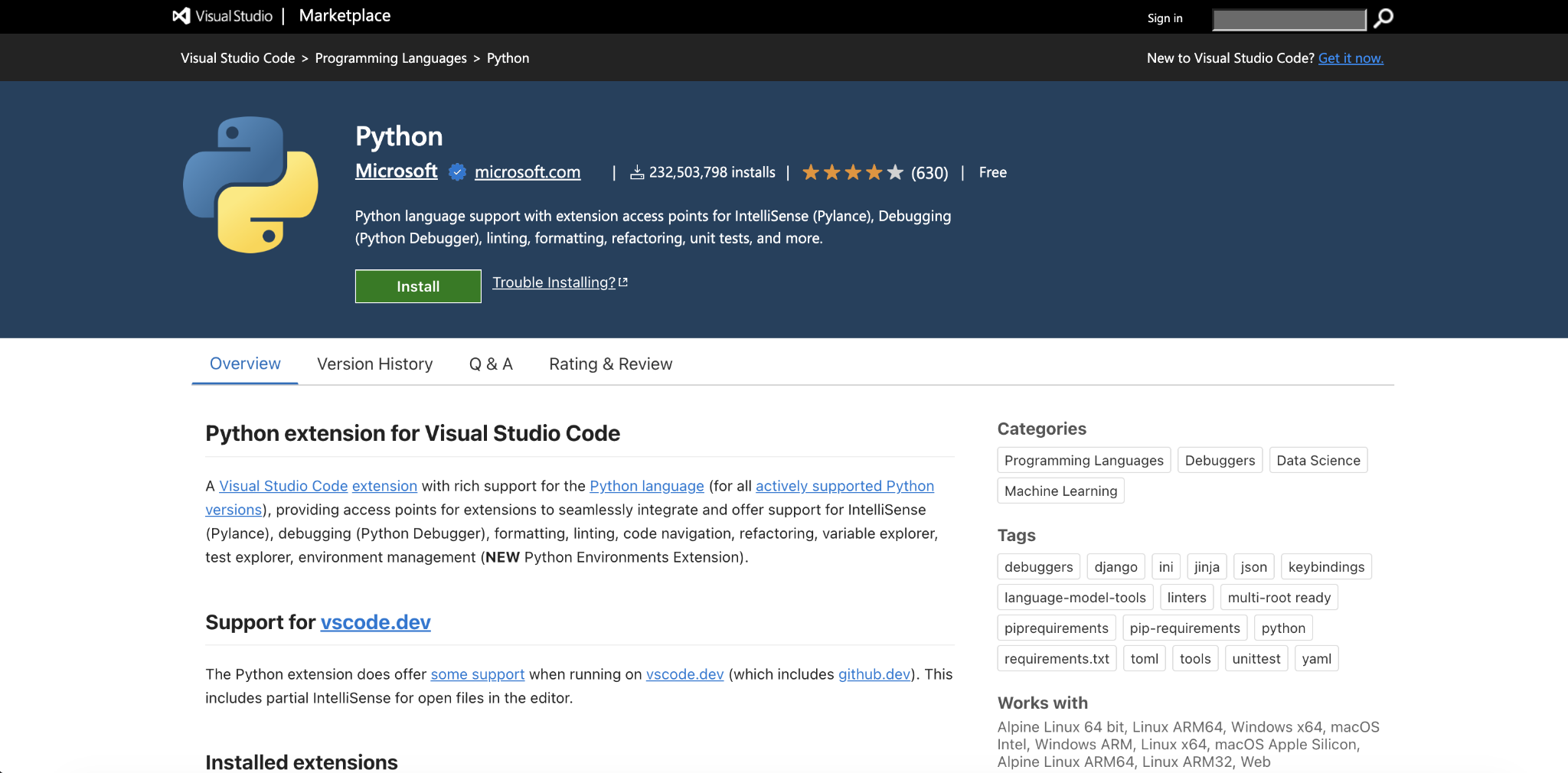Image resolution: width=1568 pixels, height=773 pixels.
Task: Open the some support link
Action: 478,674
